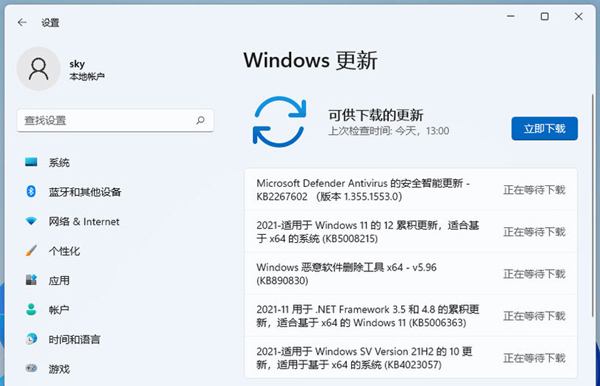Image resolution: width=600 pixels, height=386 pixels.
Task: Click 正在等待下载 status for KB890830
Action: [534, 274]
